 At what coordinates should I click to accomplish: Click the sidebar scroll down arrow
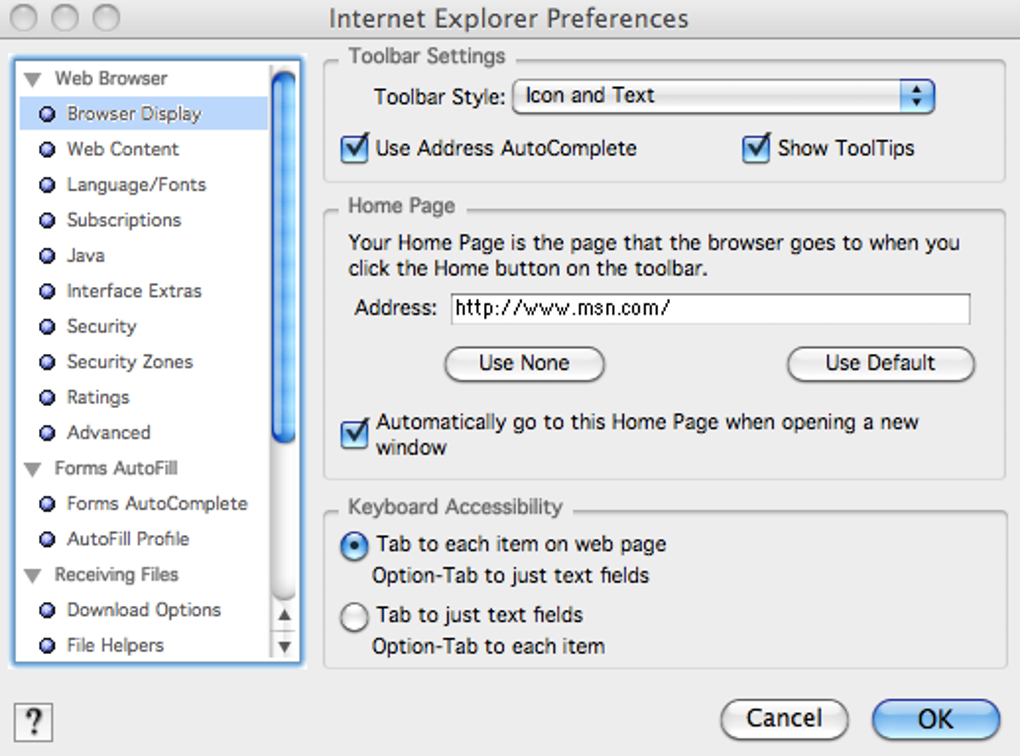pyautogui.click(x=284, y=647)
